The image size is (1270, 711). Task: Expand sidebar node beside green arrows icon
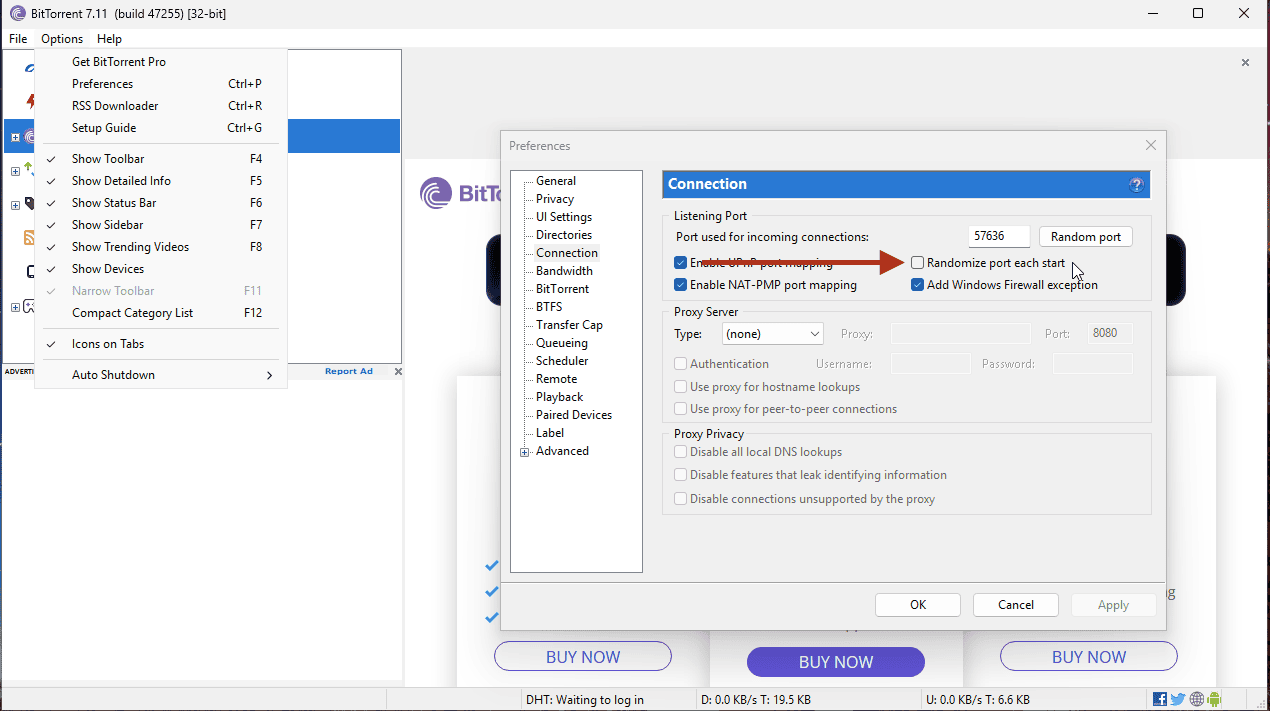[x=15, y=171]
